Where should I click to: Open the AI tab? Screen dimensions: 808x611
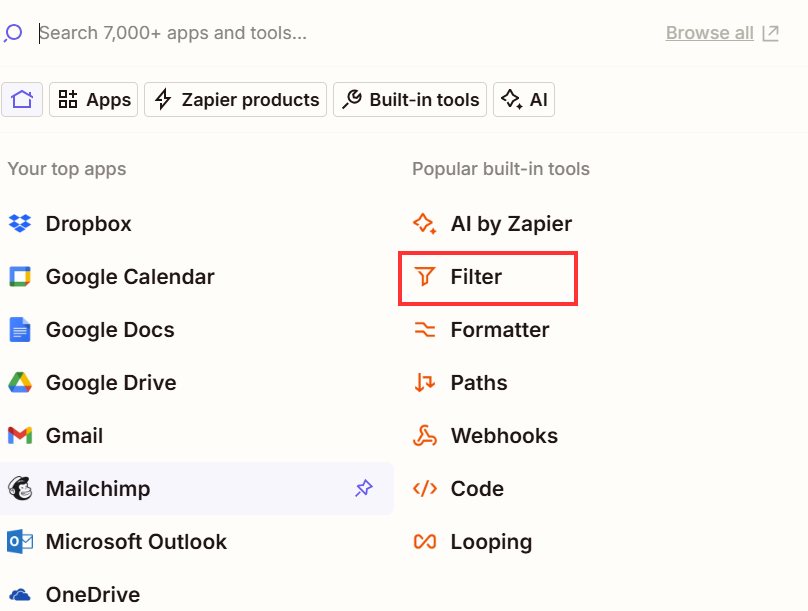[x=524, y=99]
